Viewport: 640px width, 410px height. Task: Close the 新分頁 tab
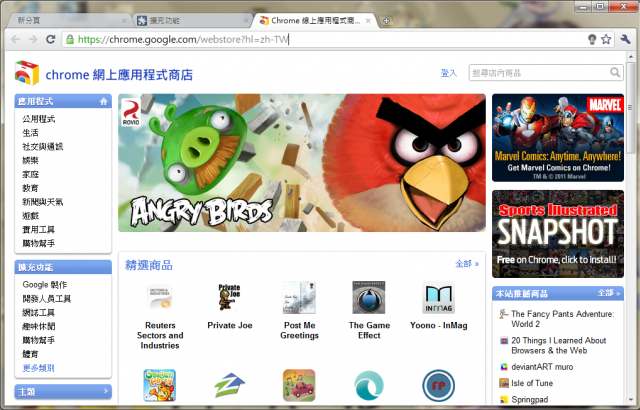coord(124,20)
